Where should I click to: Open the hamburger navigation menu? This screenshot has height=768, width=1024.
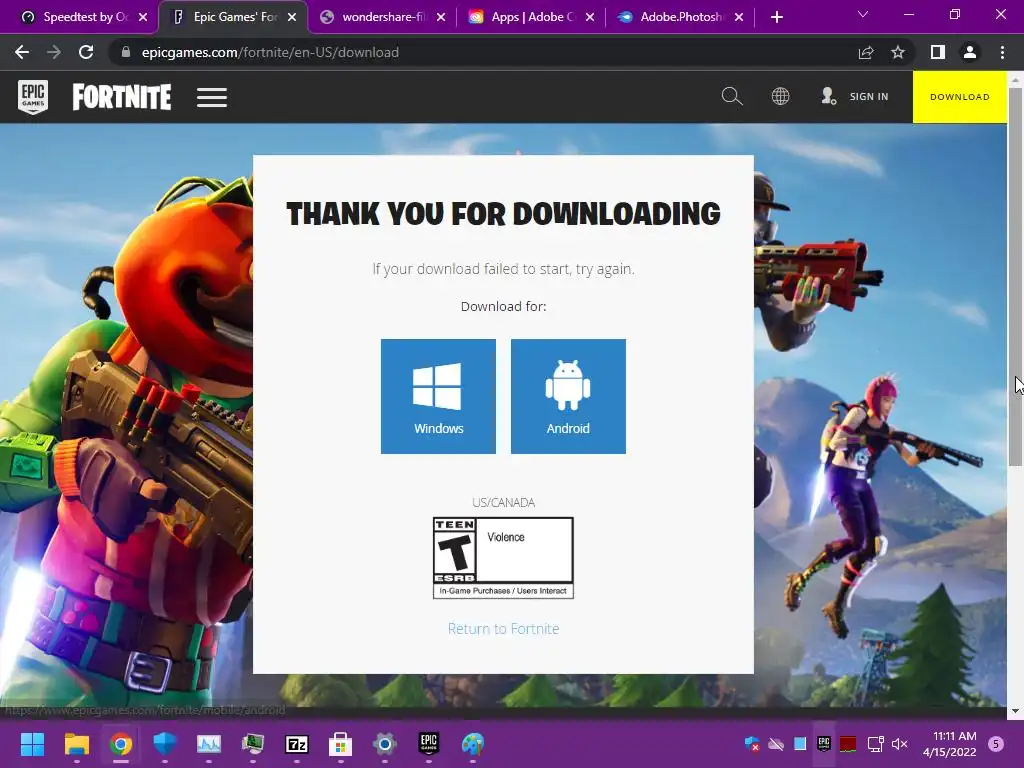click(212, 97)
